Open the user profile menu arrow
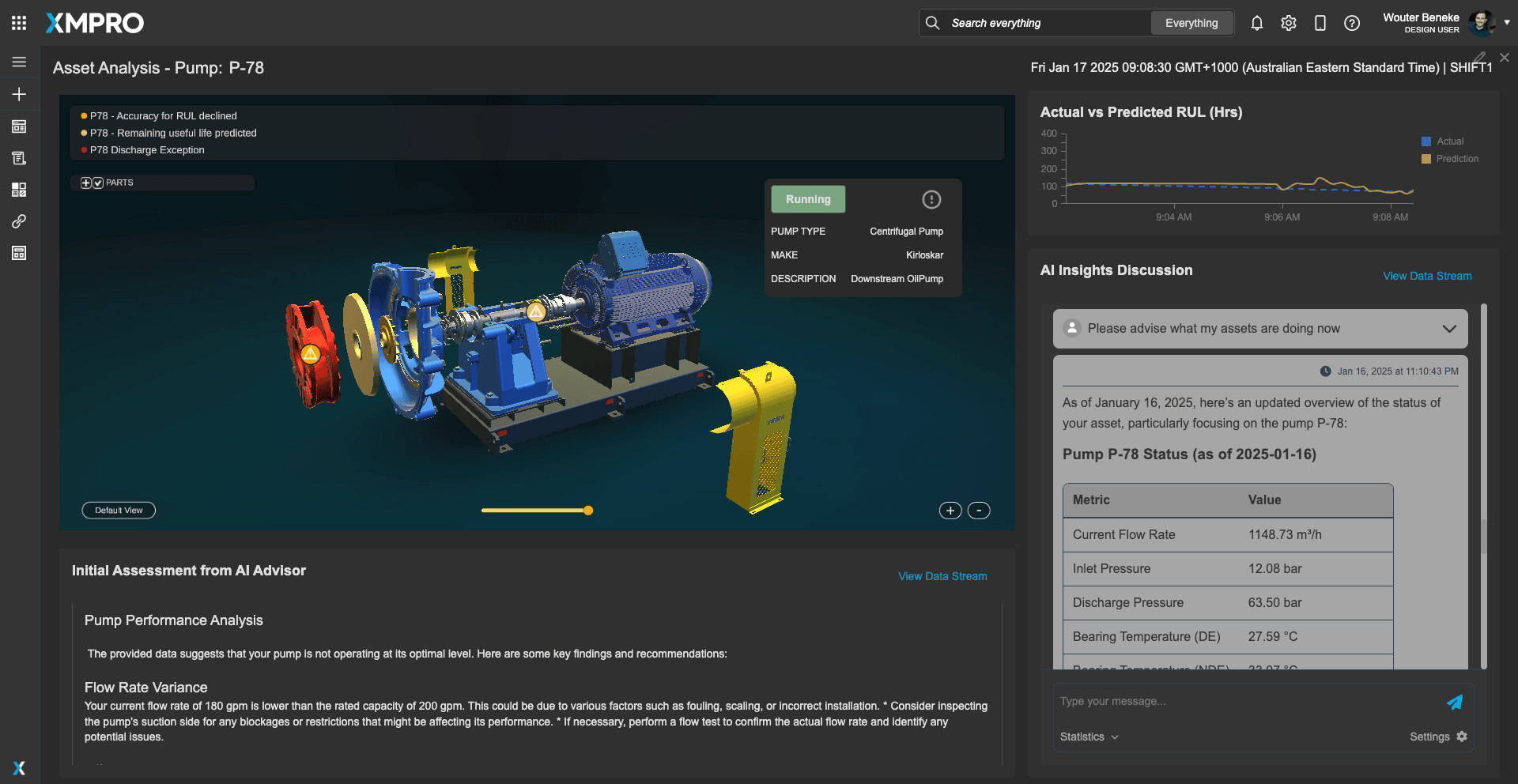1518x784 pixels. pyautogui.click(x=1507, y=23)
